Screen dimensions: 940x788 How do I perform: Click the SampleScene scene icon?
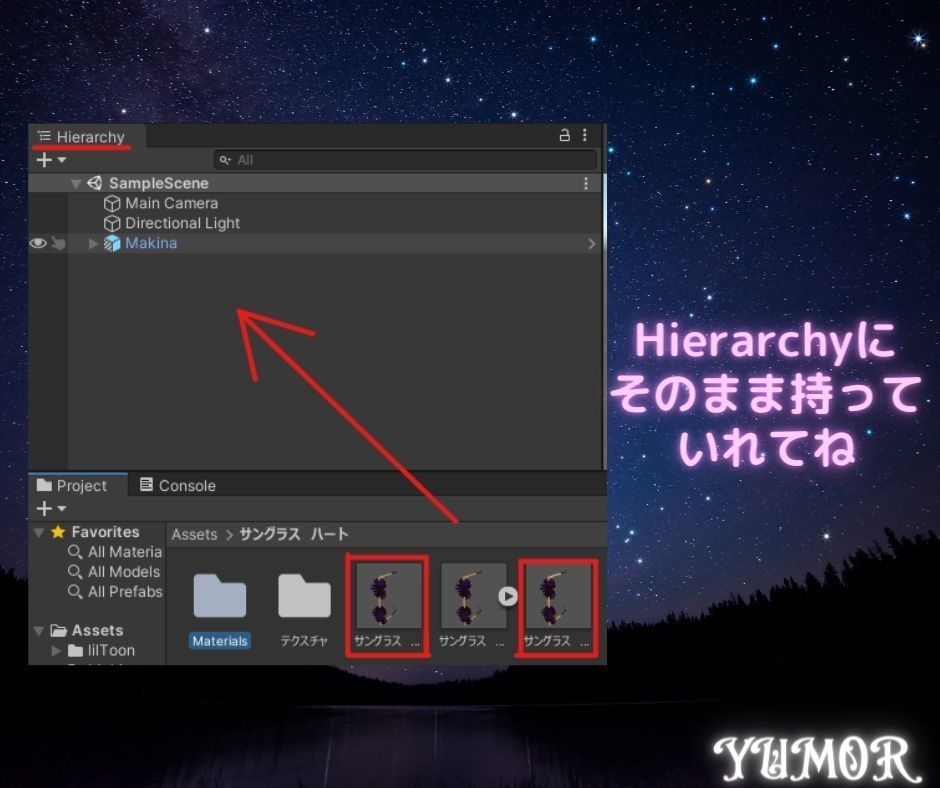[94, 183]
